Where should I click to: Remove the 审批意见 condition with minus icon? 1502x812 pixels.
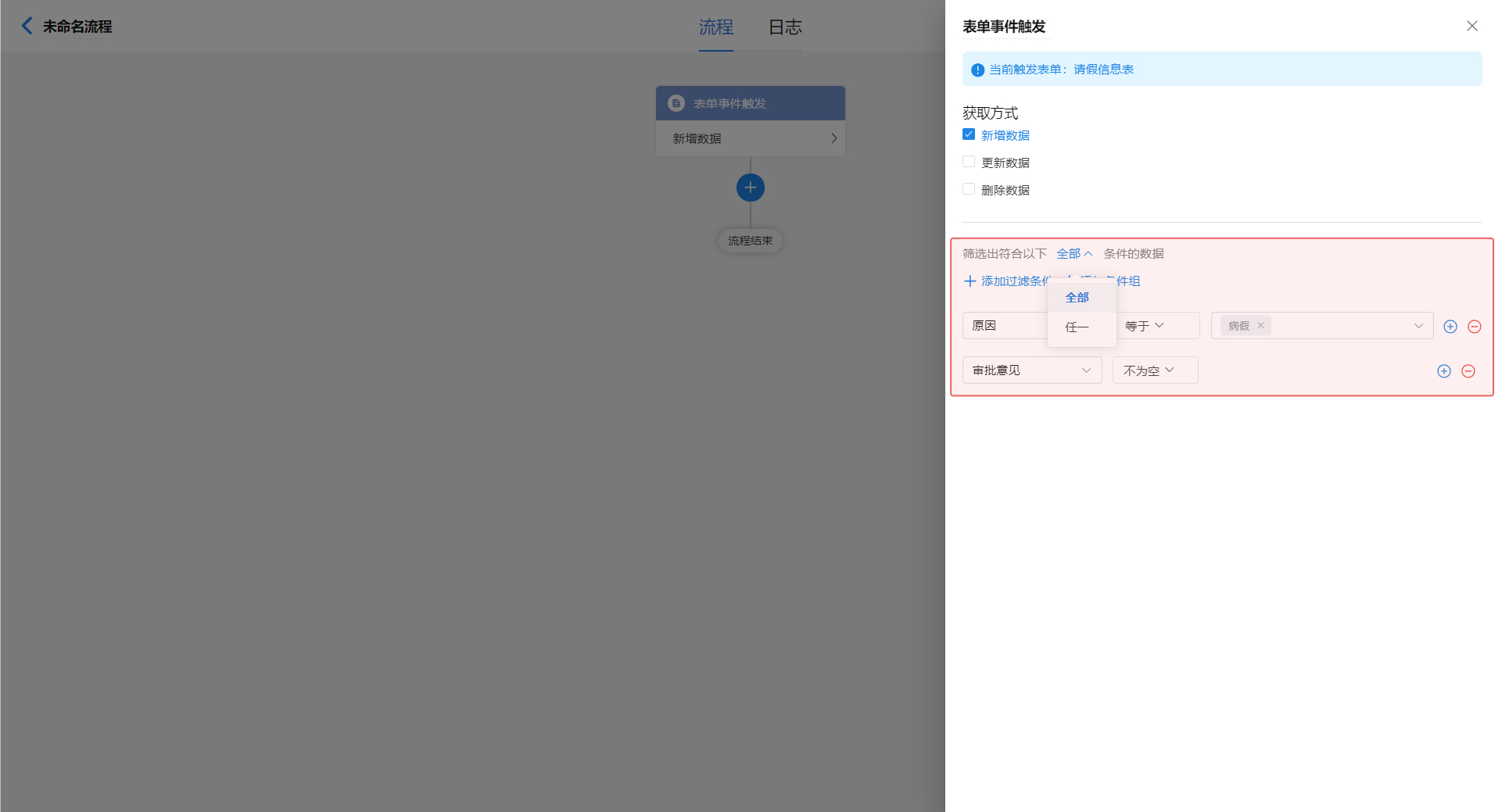[x=1468, y=371]
